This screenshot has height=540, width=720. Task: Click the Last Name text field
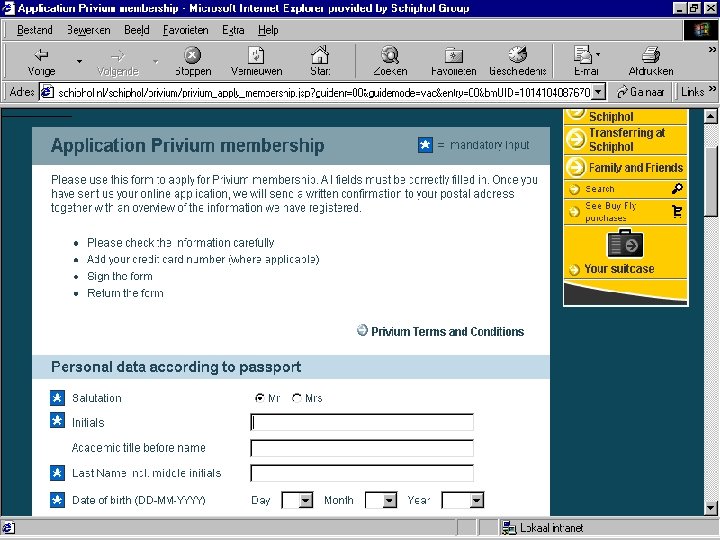362,473
